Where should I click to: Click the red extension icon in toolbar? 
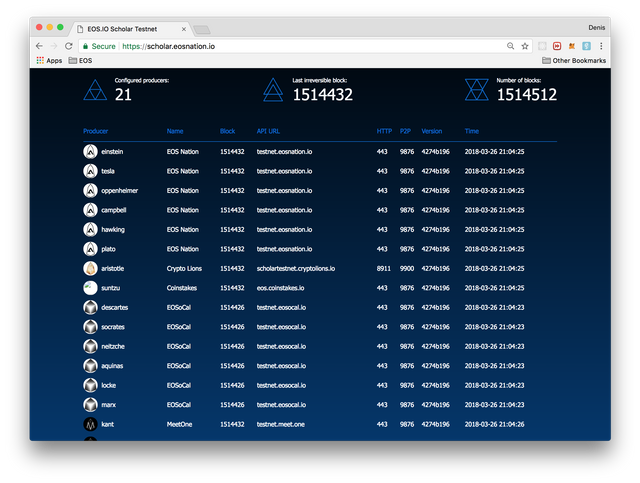(x=557, y=46)
